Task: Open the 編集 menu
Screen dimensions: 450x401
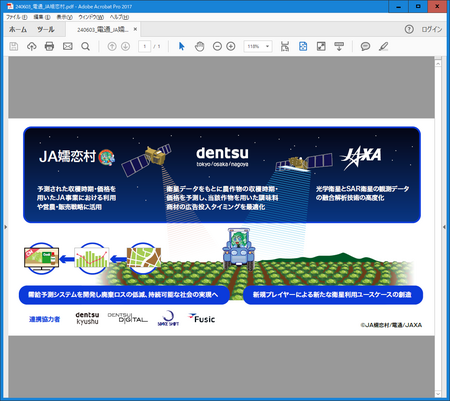Action: (x=42, y=17)
